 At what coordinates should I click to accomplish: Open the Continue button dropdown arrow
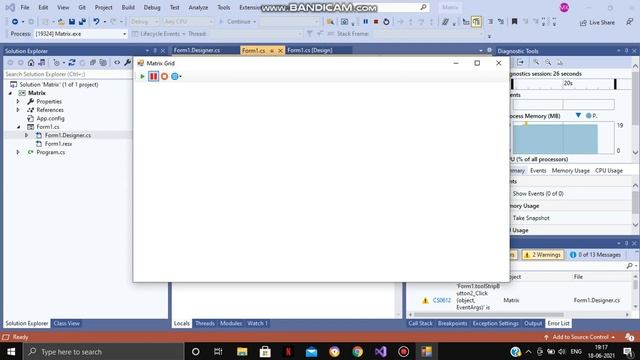pyautogui.click(x=254, y=22)
